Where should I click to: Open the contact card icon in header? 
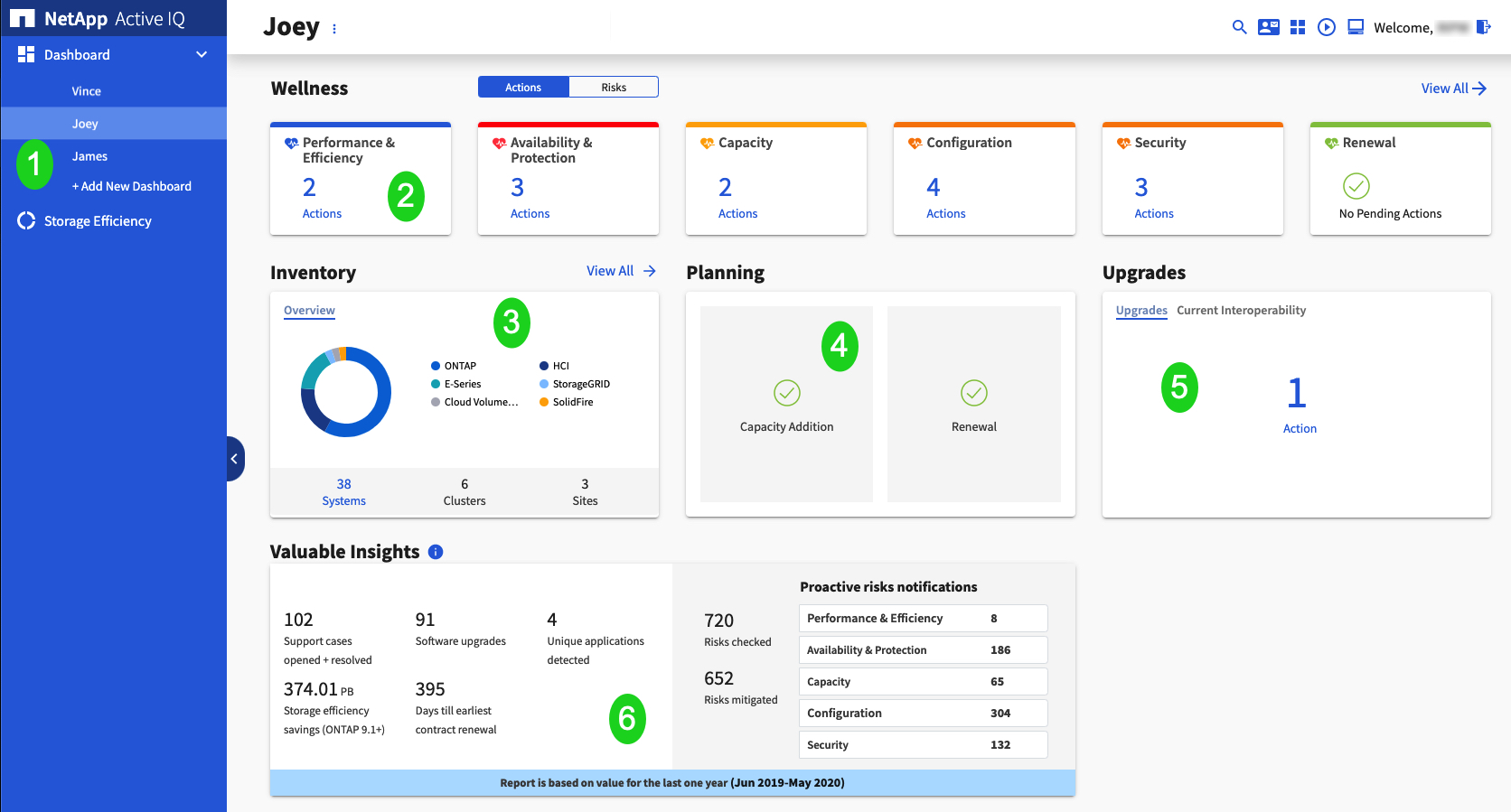click(x=1269, y=27)
